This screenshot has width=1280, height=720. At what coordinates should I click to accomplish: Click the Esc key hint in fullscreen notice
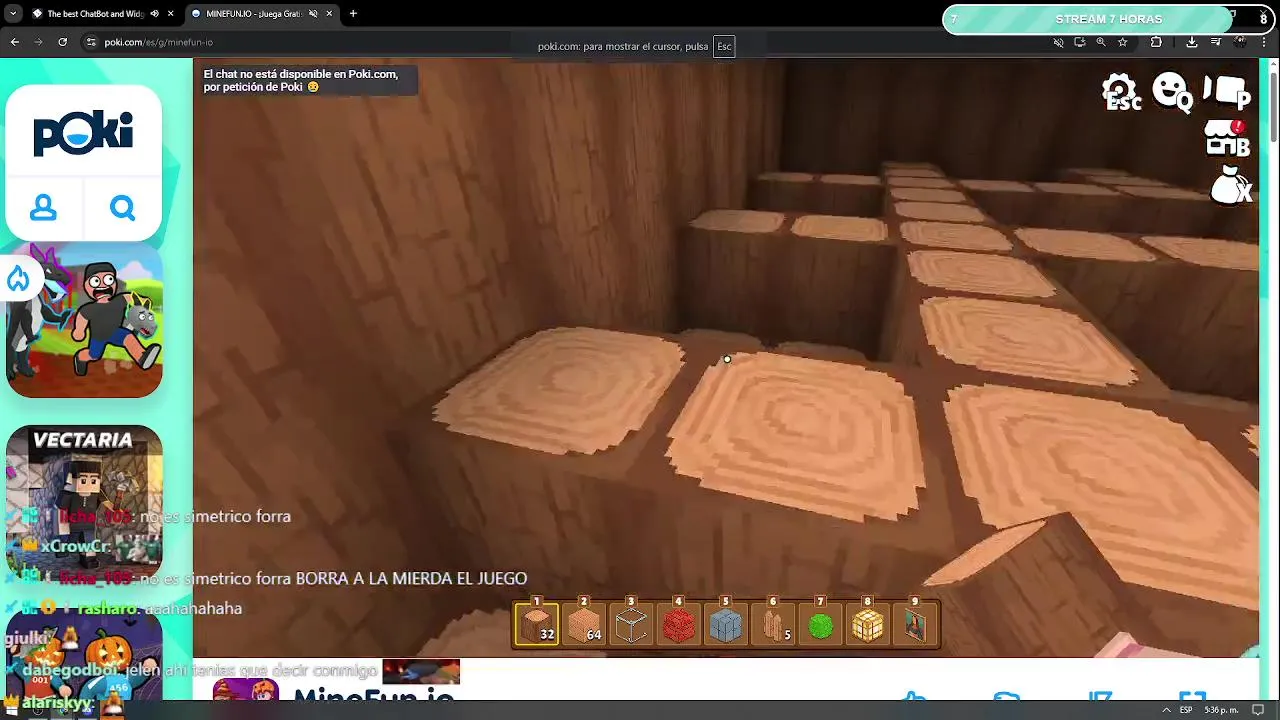tap(724, 46)
